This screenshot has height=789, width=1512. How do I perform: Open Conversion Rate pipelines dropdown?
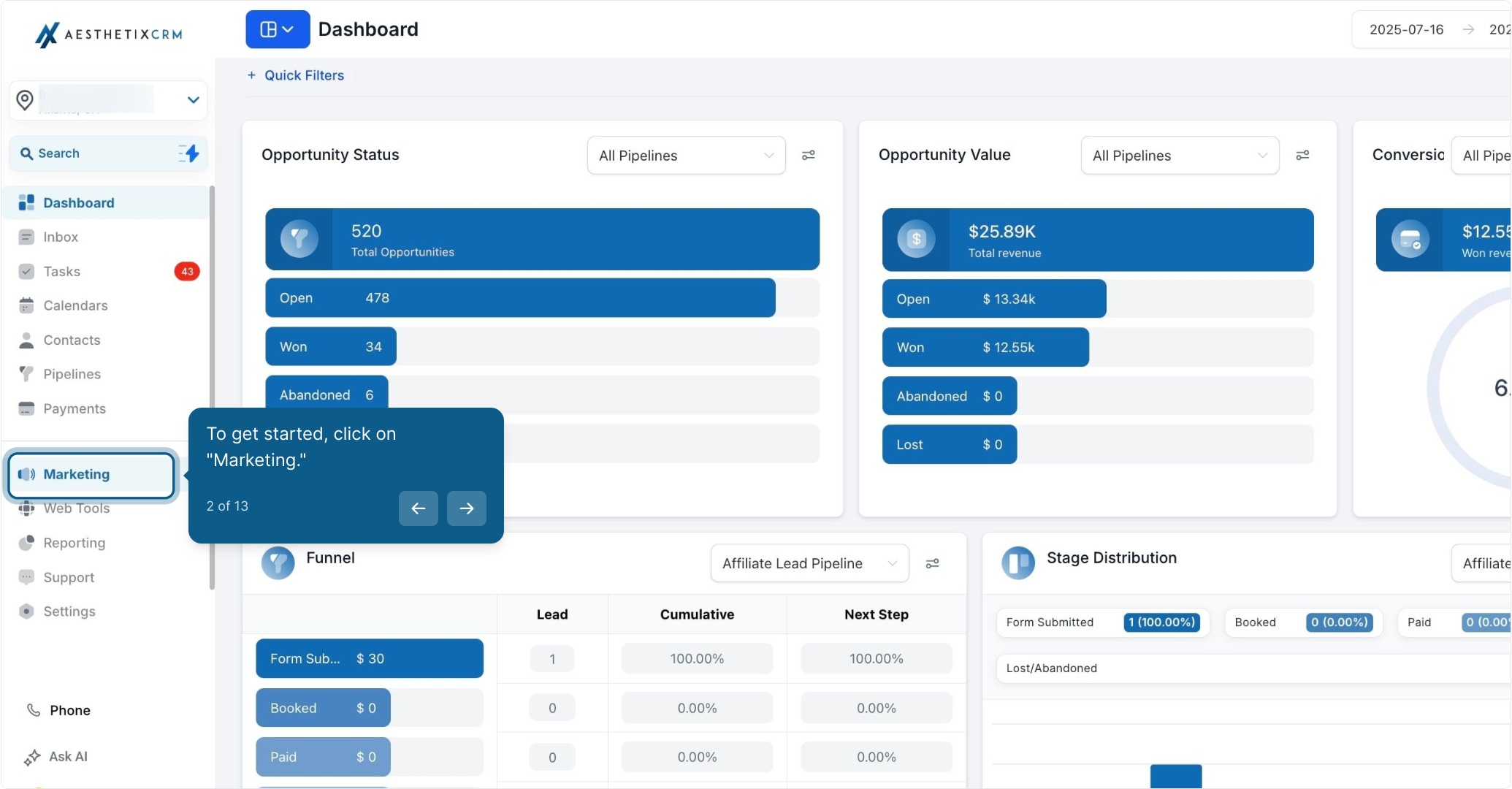[x=1481, y=156]
